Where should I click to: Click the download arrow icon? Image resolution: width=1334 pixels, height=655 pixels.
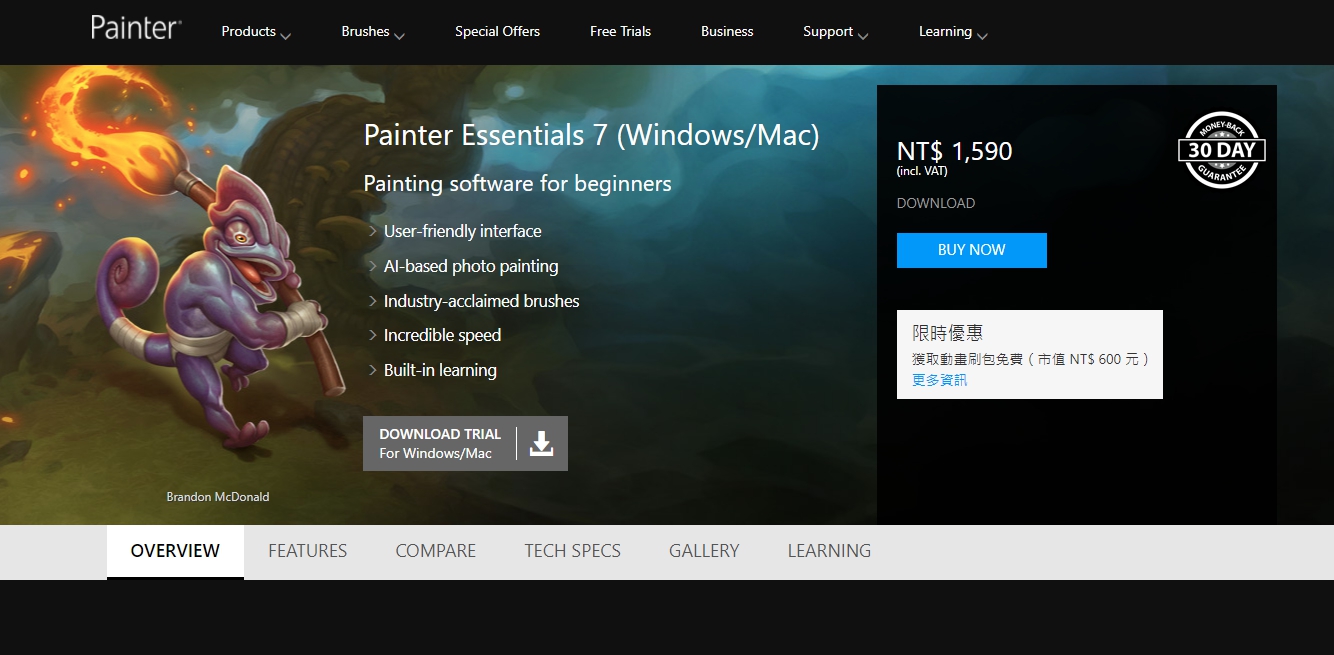pos(541,443)
